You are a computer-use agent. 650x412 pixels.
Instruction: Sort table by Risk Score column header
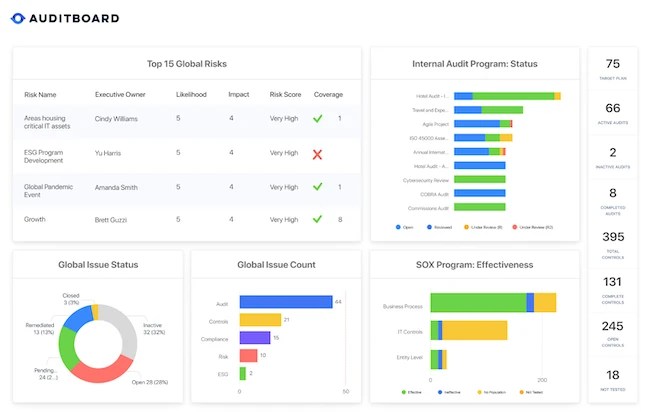click(285, 95)
